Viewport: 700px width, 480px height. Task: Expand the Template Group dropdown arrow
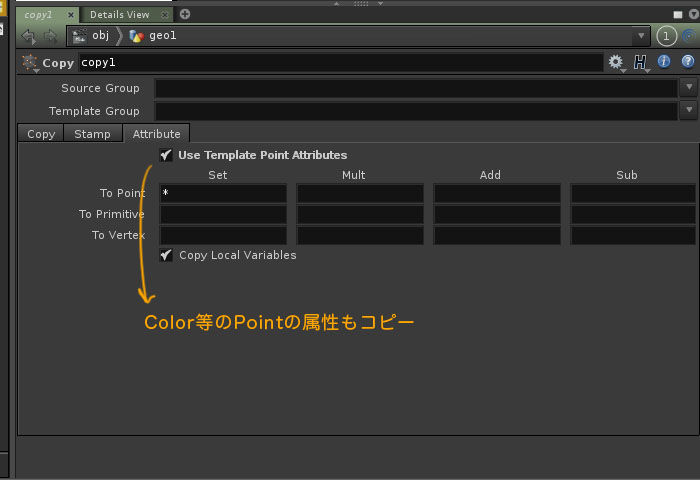click(688, 111)
